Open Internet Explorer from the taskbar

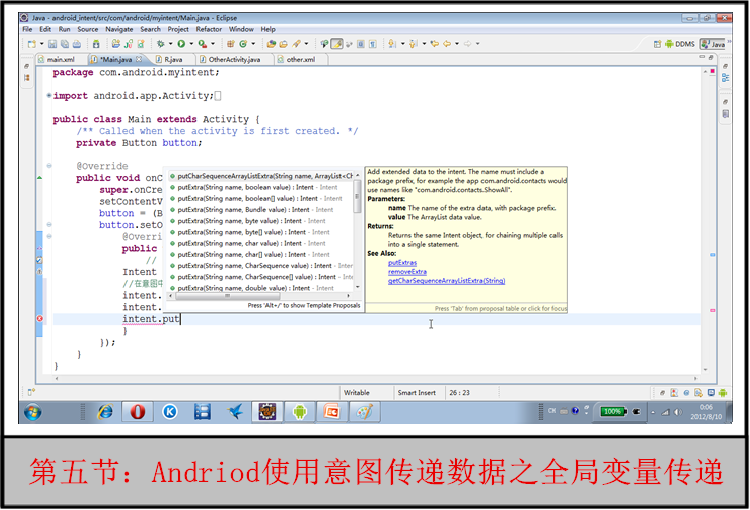coord(105,411)
